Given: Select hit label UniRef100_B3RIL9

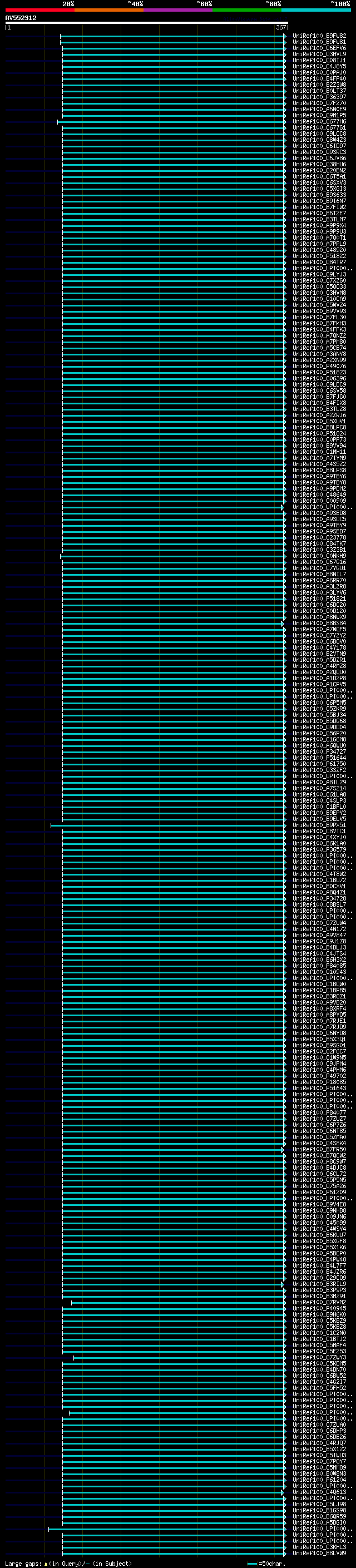Looking at the screenshot, I should tap(319, 1284).
